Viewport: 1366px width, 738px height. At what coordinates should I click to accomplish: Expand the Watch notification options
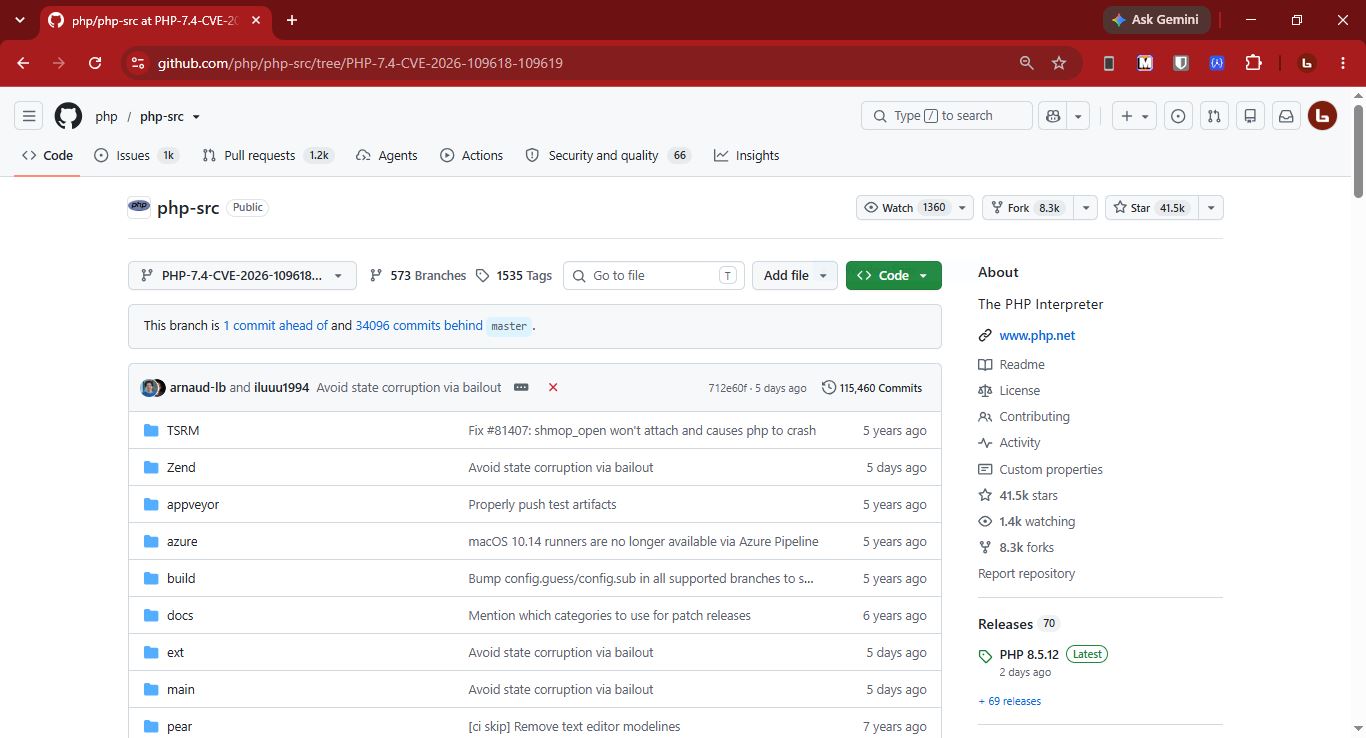pos(915,208)
